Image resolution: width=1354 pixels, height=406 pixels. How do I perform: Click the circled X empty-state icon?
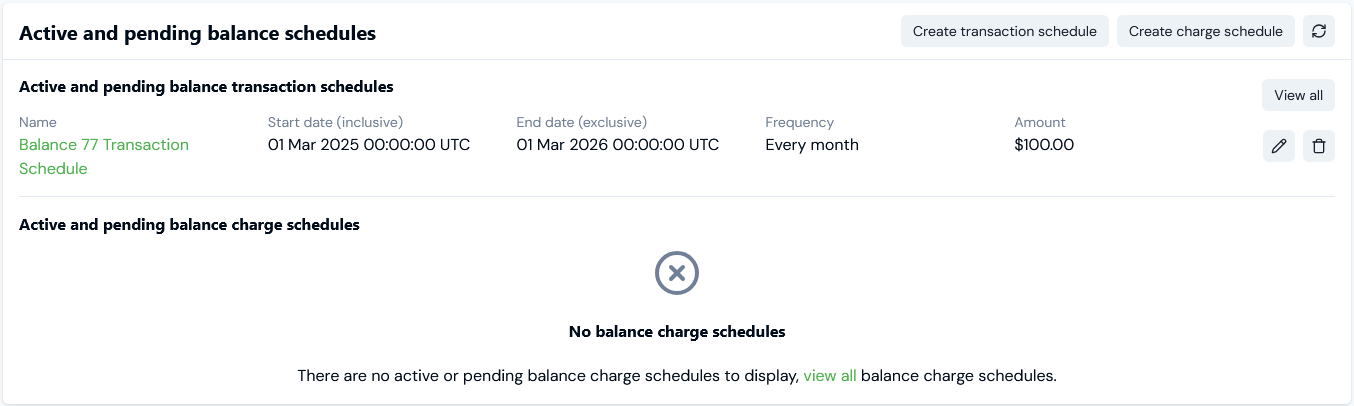click(x=677, y=272)
